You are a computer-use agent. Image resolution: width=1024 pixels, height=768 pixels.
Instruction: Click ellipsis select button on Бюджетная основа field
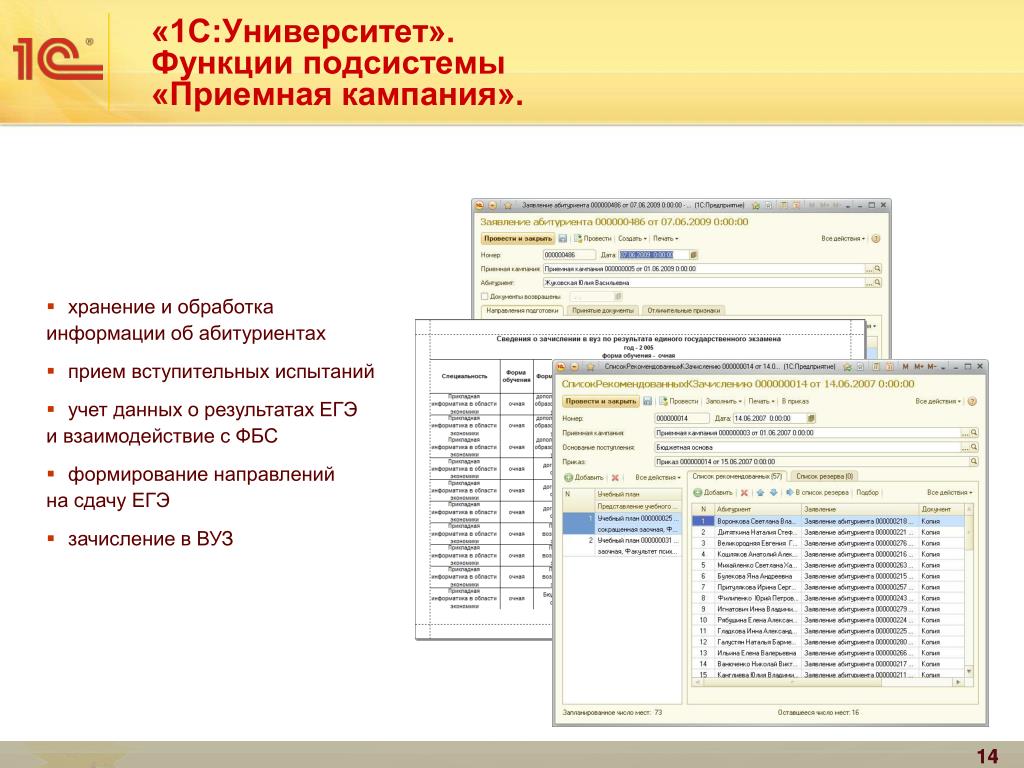tap(965, 447)
